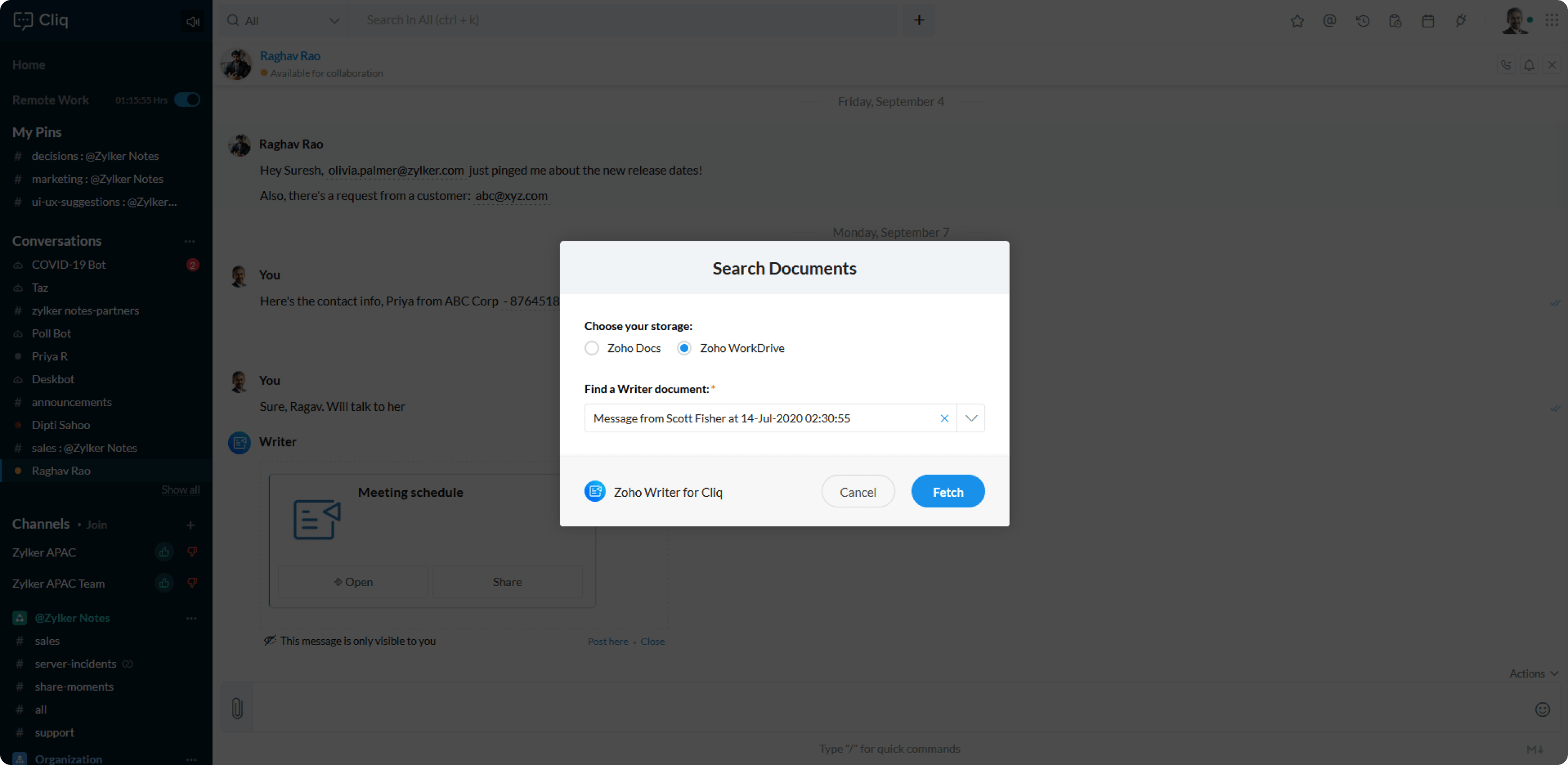Open the Taz conversation
This screenshot has height=765, width=1568.
click(x=106, y=288)
